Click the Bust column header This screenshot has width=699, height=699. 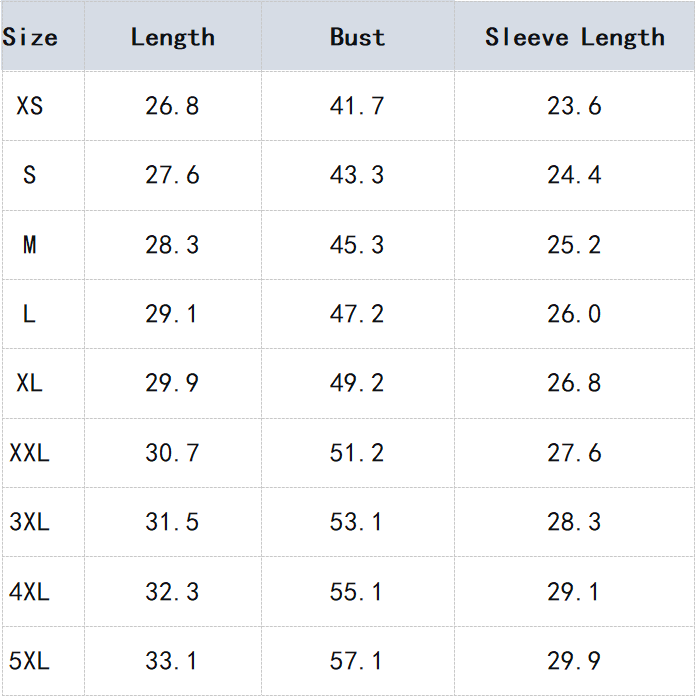click(357, 38)
